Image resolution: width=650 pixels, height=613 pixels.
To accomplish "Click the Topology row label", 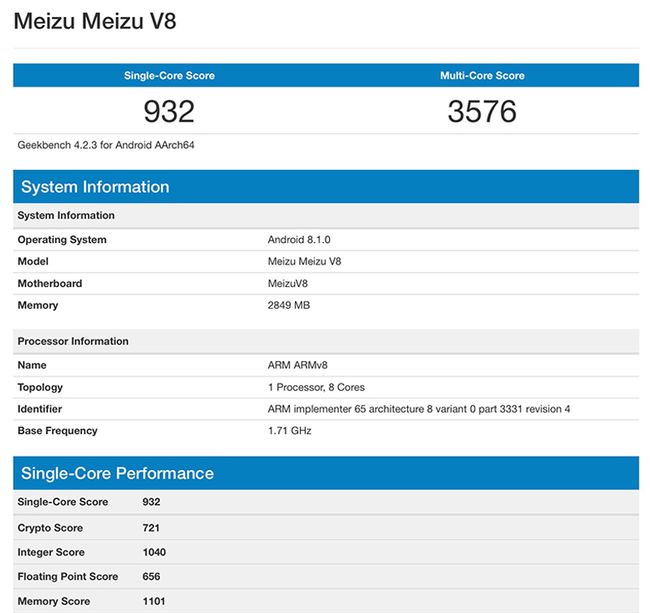I will [x=40, y=387].
